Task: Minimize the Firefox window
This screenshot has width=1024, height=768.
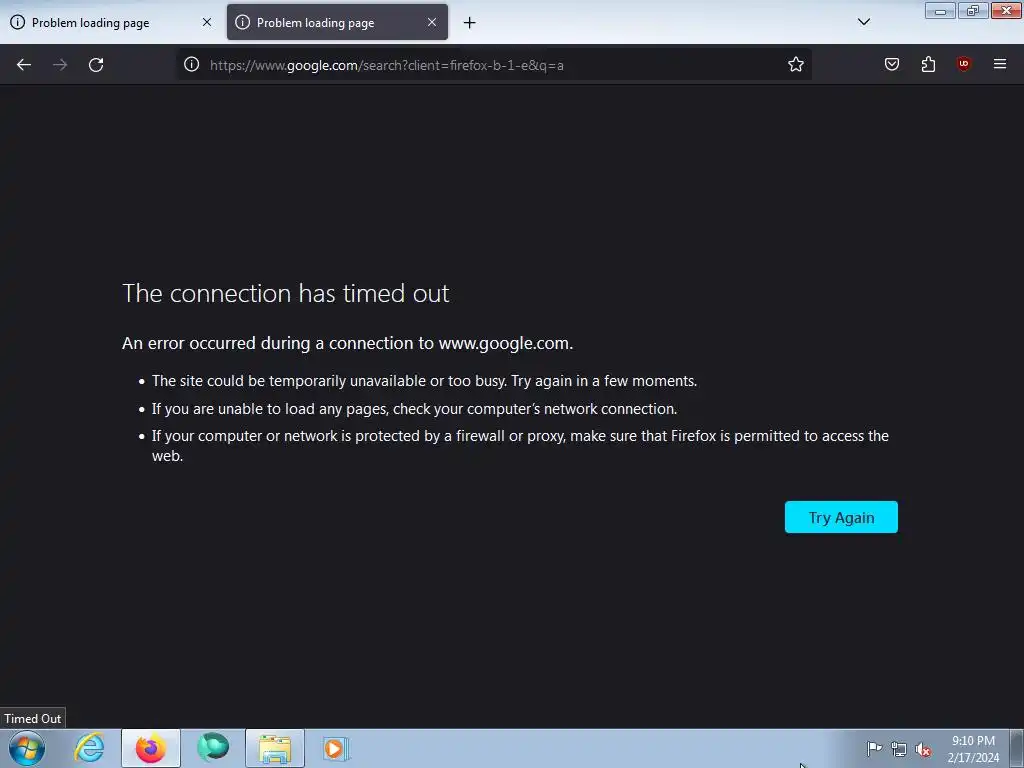Action: pyautogui.click(x=940, y=10)
